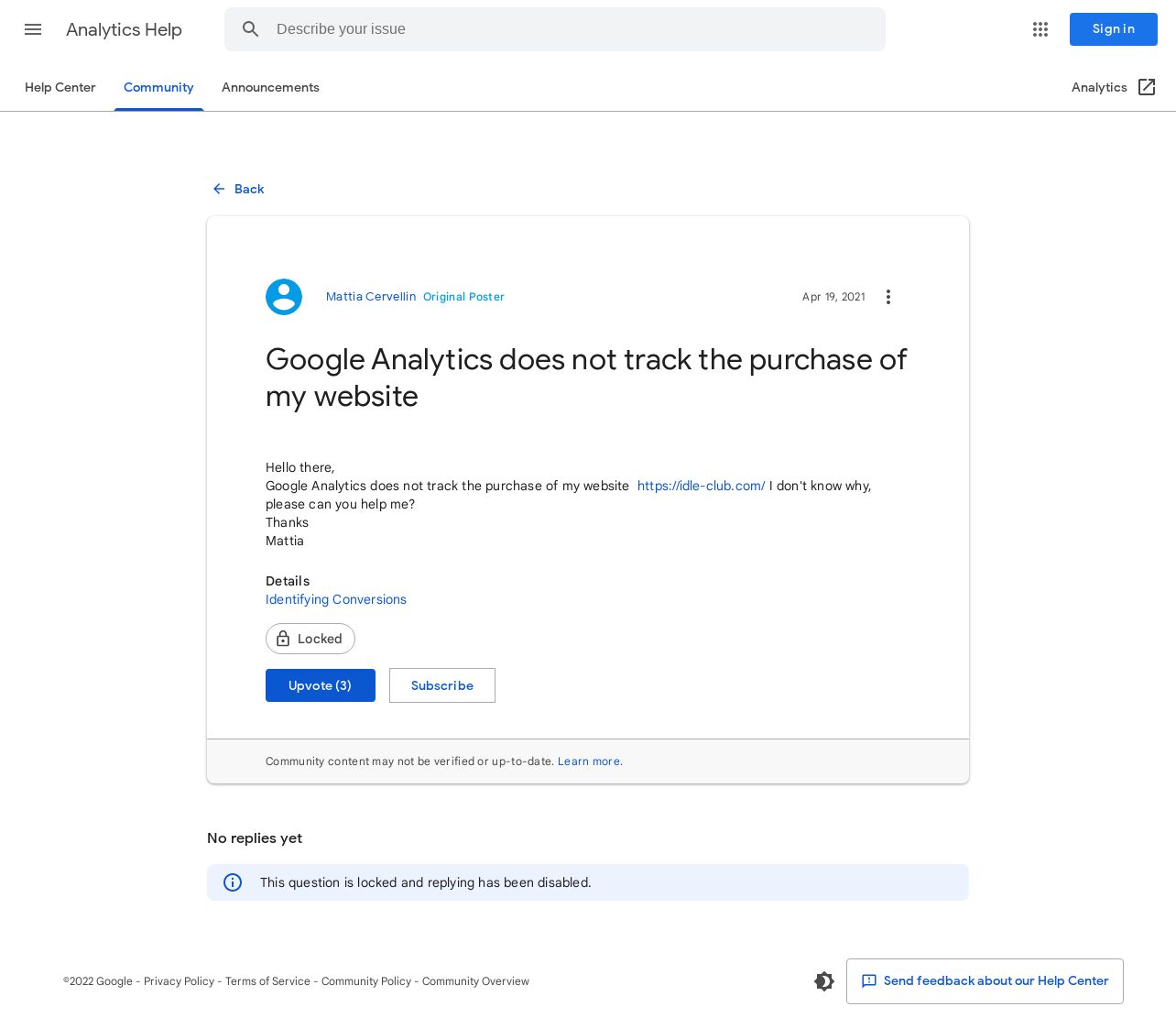Select the Community tab
The width and height of the screenshot is (1176, 1018).
[158, 87]
